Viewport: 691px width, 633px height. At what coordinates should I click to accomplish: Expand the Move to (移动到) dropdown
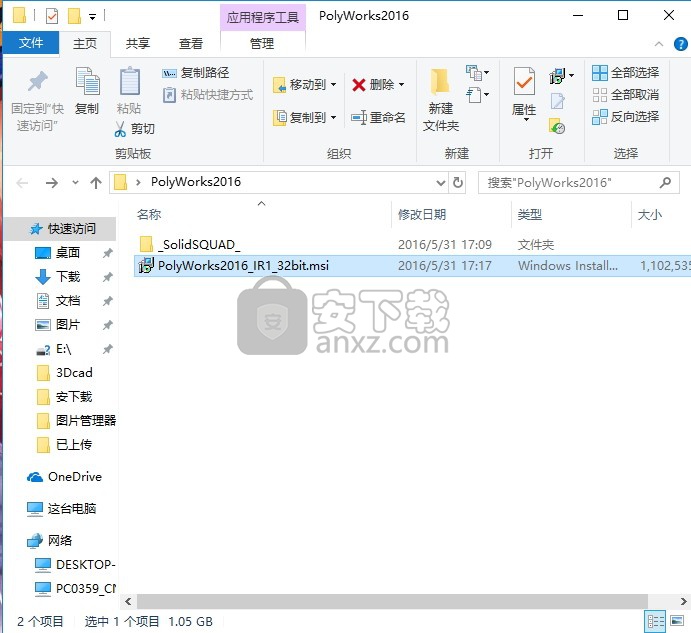point(333,85)
